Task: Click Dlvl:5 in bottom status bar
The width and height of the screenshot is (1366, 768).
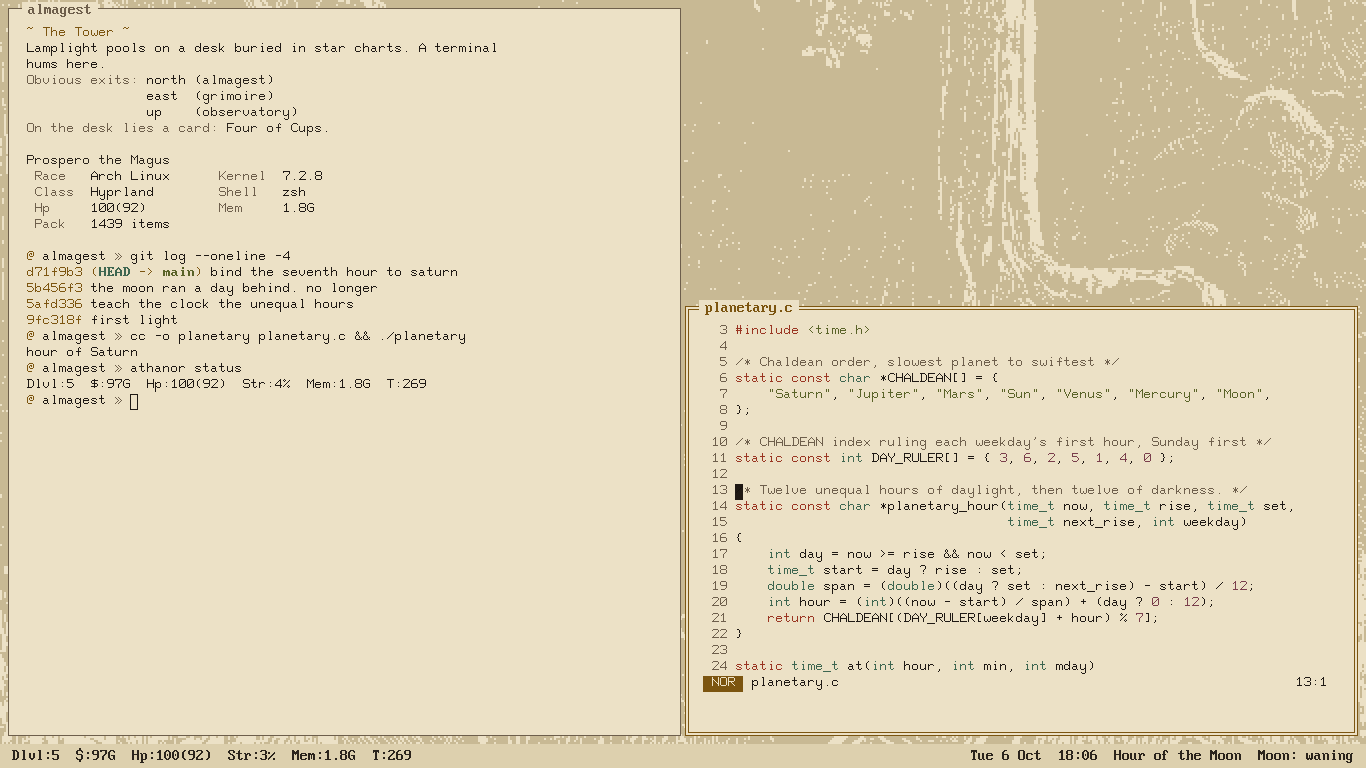Action: 36,756
